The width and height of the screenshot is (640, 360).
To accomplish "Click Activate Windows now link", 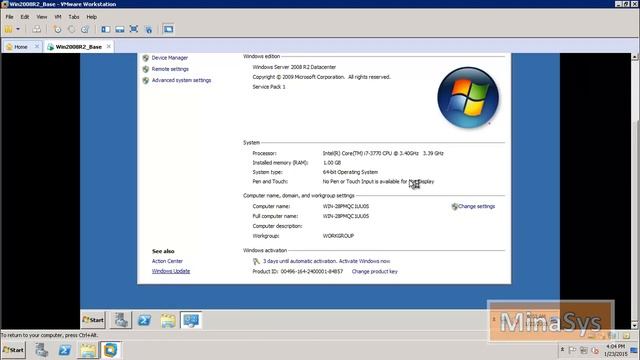I will coord(363,261).
